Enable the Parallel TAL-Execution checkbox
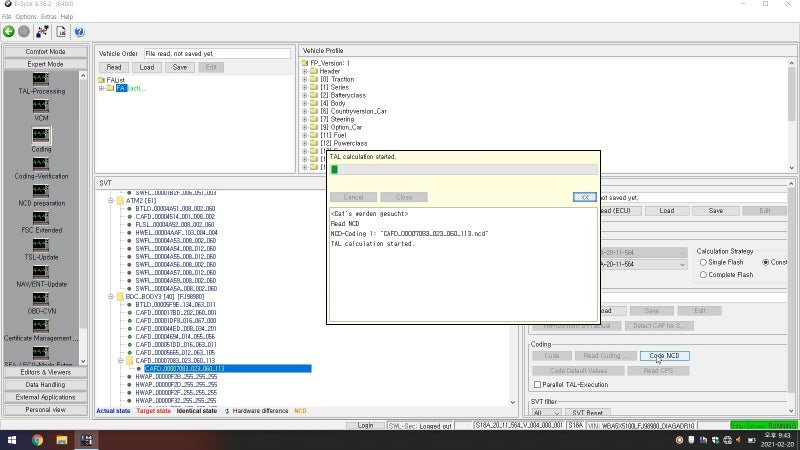This screenshot has width=800, height=450. pos(537,385)
